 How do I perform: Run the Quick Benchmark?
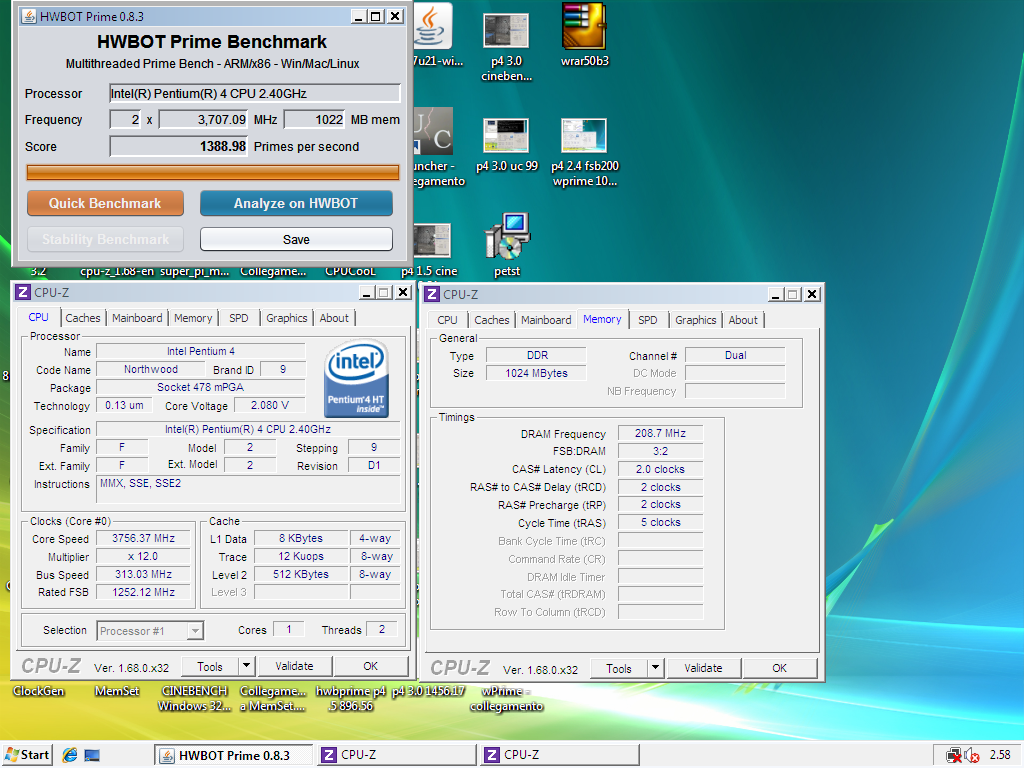click(105, 203)
